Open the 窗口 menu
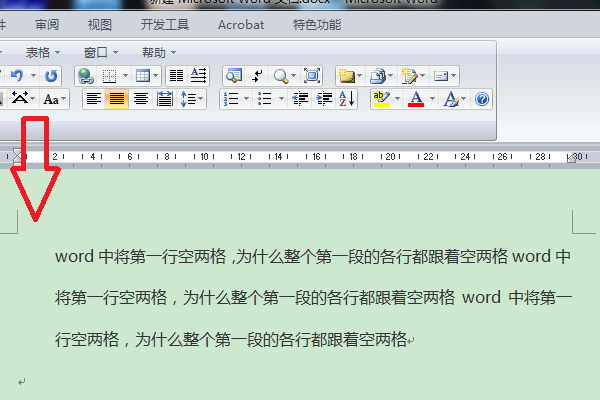Image resolution: width=600 pixels, height=400 pixels. [101, 52]
